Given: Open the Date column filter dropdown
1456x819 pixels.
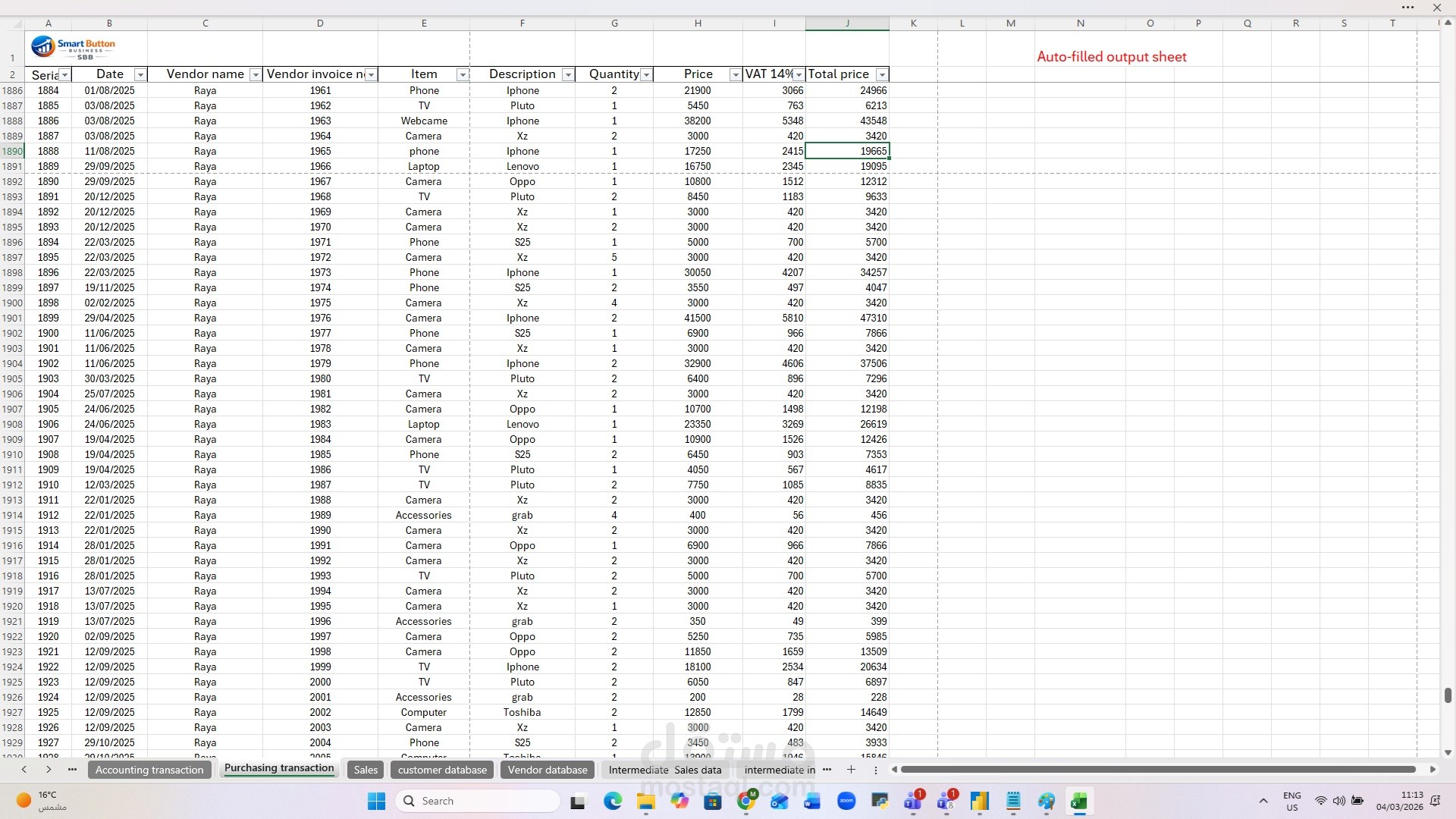Looking at the screenshot, I should (140, 74).
